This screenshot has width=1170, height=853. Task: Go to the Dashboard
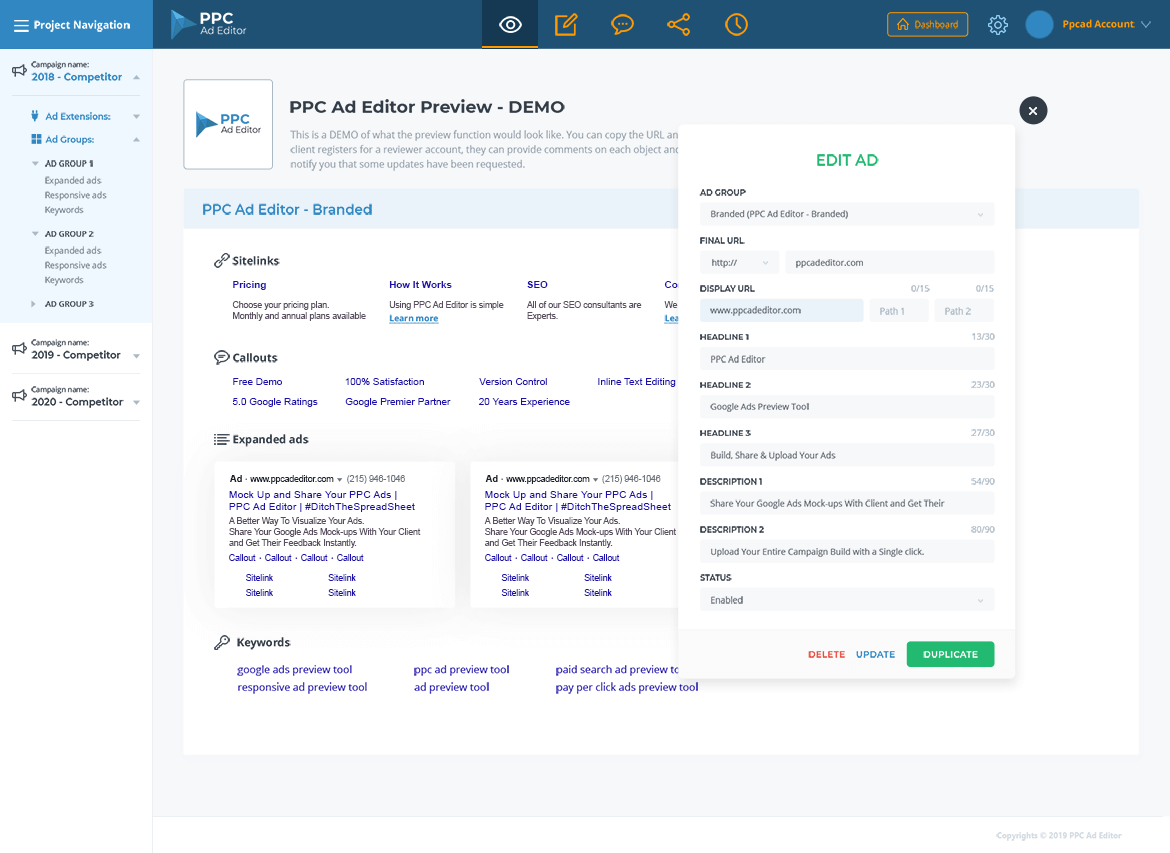[x=927, y=25]
